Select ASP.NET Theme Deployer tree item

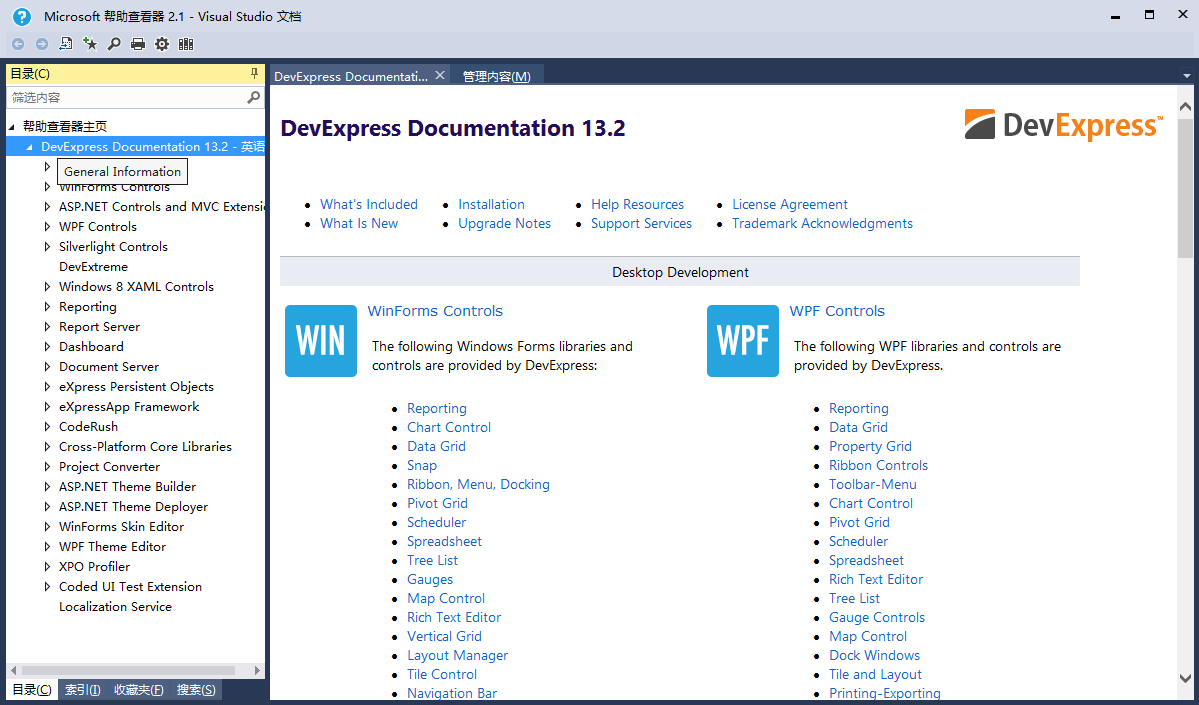133,507
